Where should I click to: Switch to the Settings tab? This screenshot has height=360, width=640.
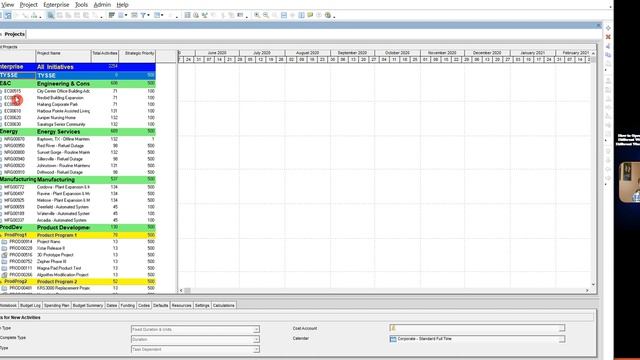point(202,305)
